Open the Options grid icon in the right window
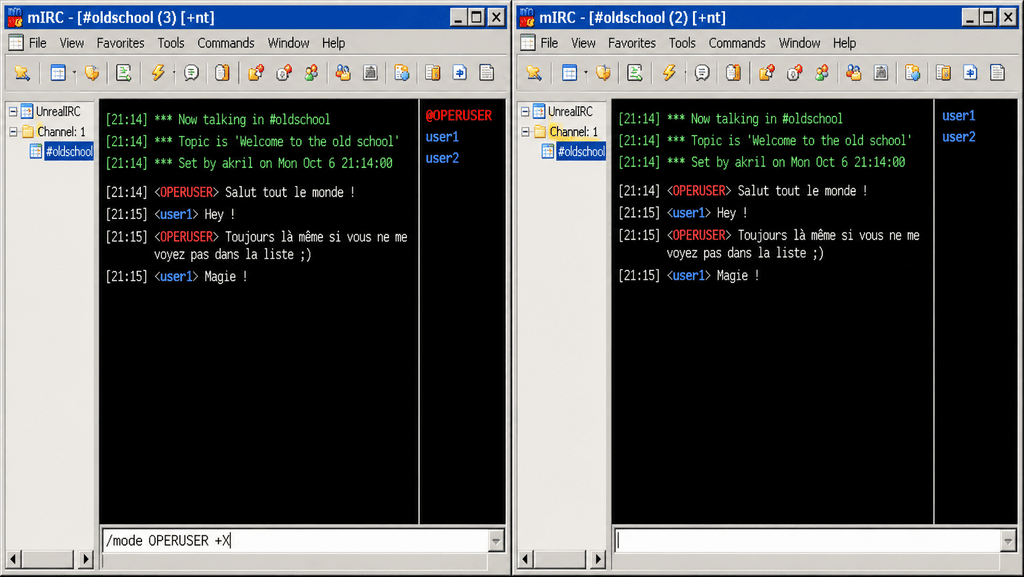Screen dimensions: 1024x577 click(569, 72)
